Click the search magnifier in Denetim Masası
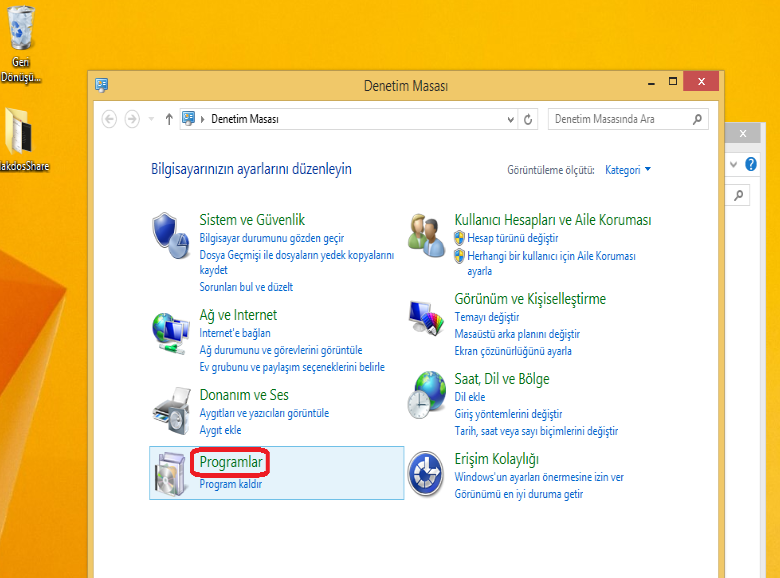 [697, 119]
